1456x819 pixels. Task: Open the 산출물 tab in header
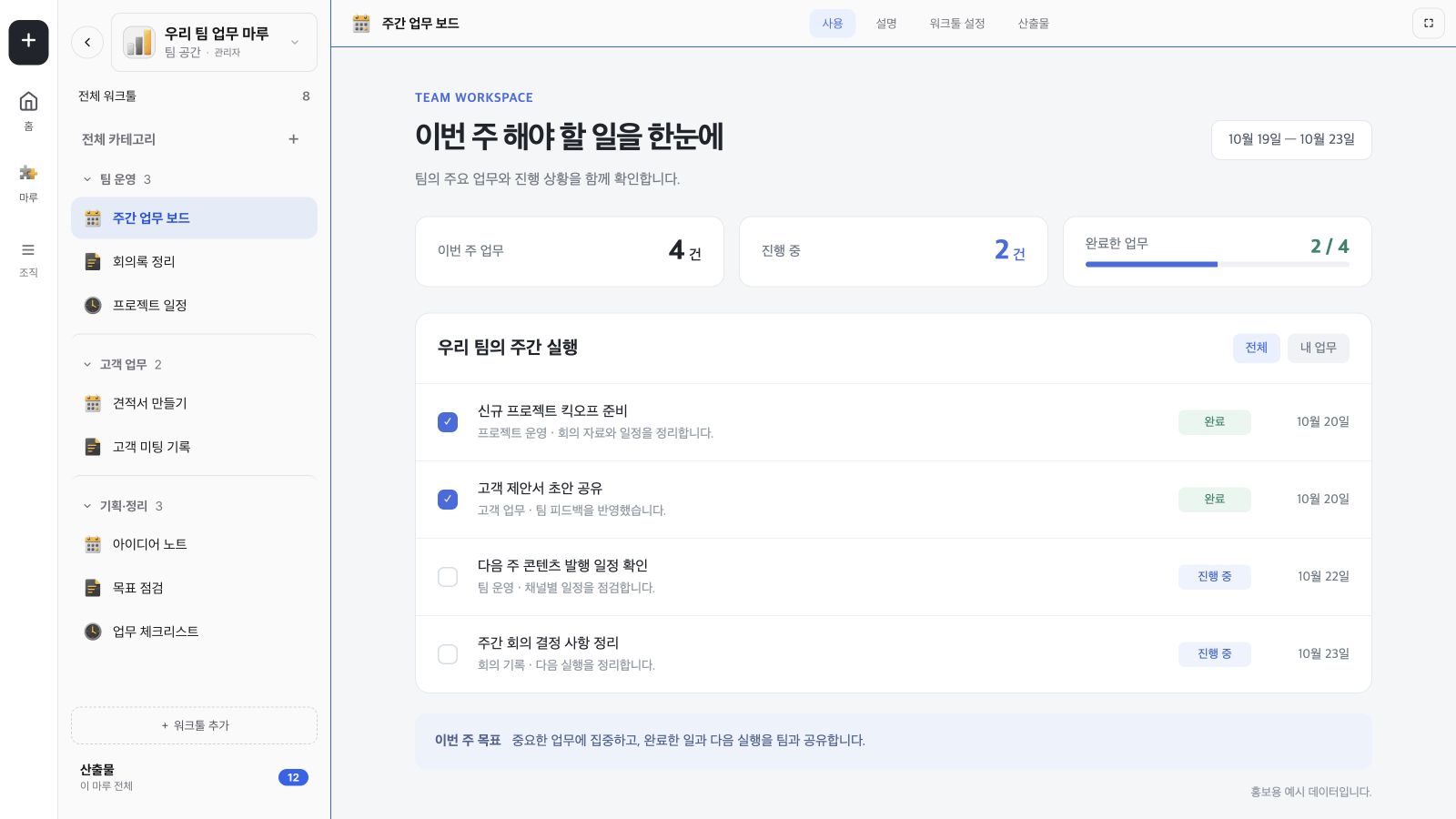point(1033,24)
